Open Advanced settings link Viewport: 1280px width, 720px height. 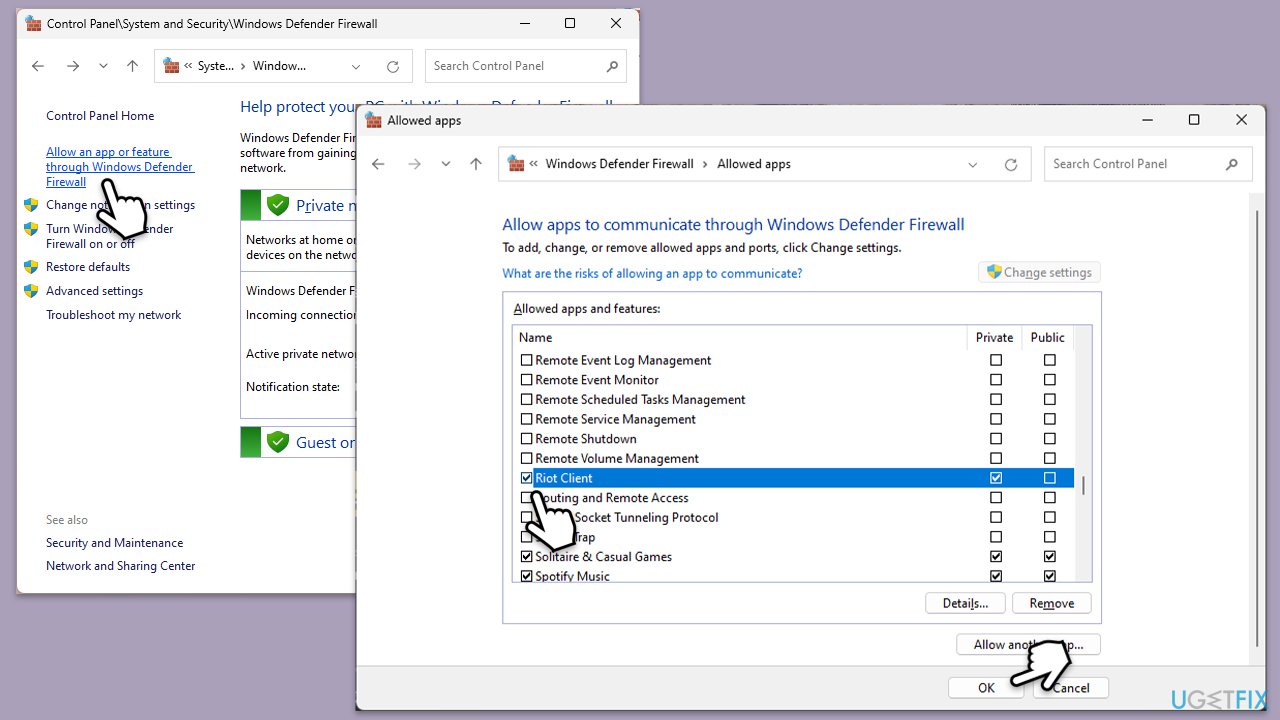(94, 291)
